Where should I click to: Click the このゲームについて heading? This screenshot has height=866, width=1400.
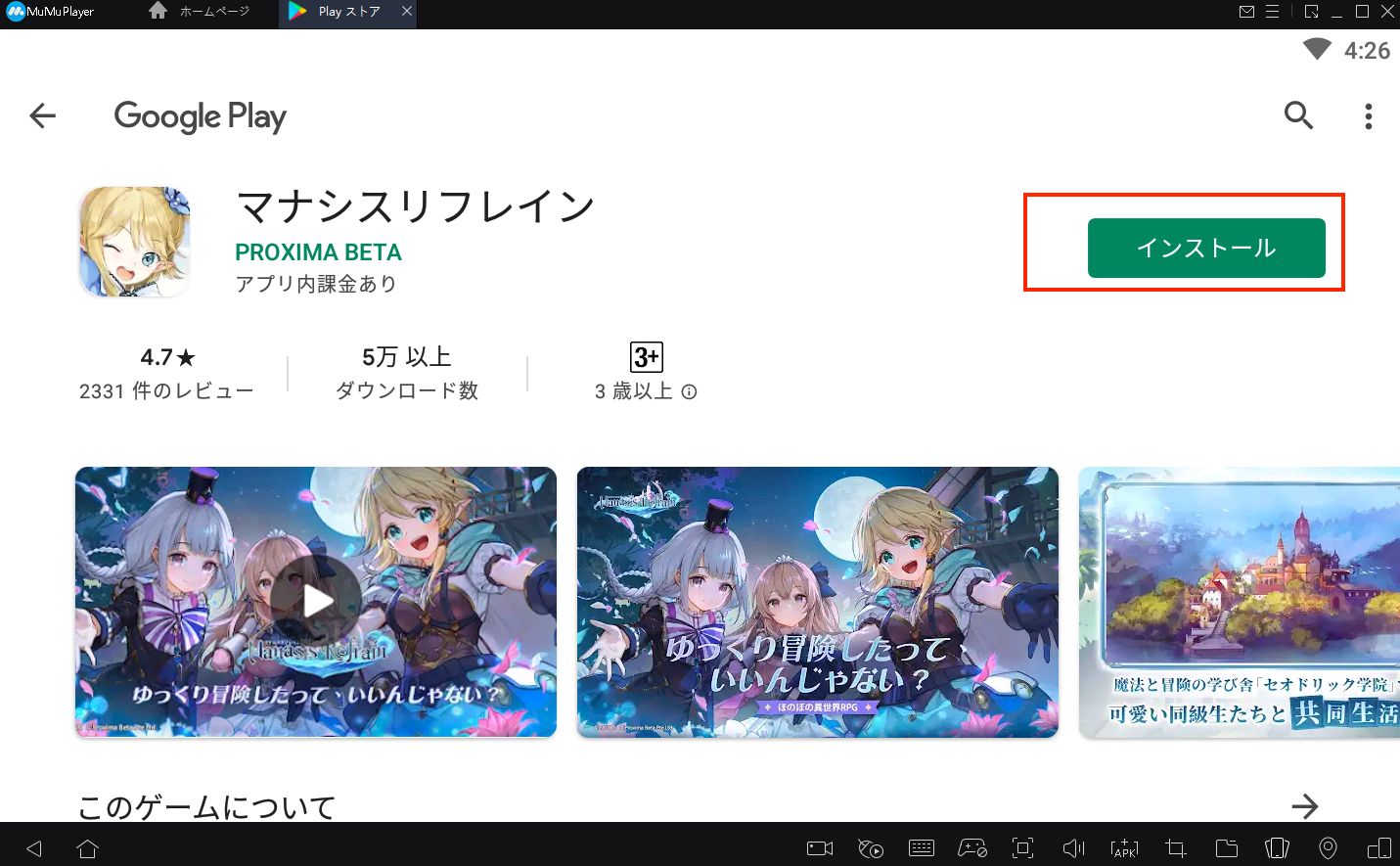click(207, 807)
